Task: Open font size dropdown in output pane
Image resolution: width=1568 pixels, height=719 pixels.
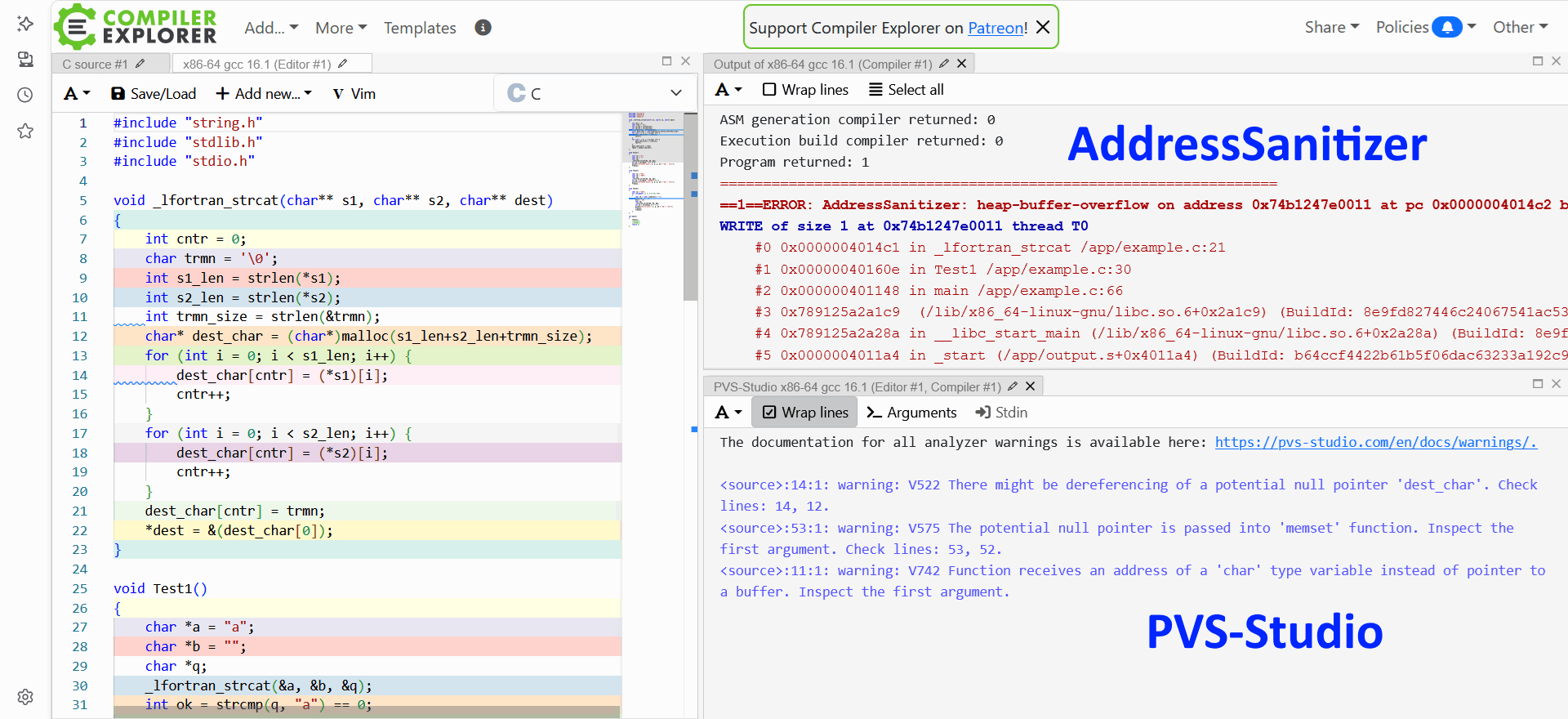Action: 728,90
